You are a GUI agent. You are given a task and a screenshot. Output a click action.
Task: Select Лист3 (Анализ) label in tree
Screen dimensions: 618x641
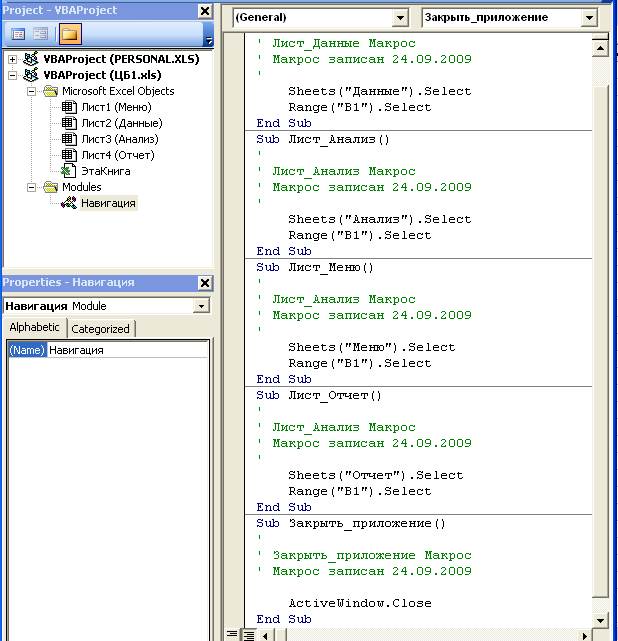(120, 139)
